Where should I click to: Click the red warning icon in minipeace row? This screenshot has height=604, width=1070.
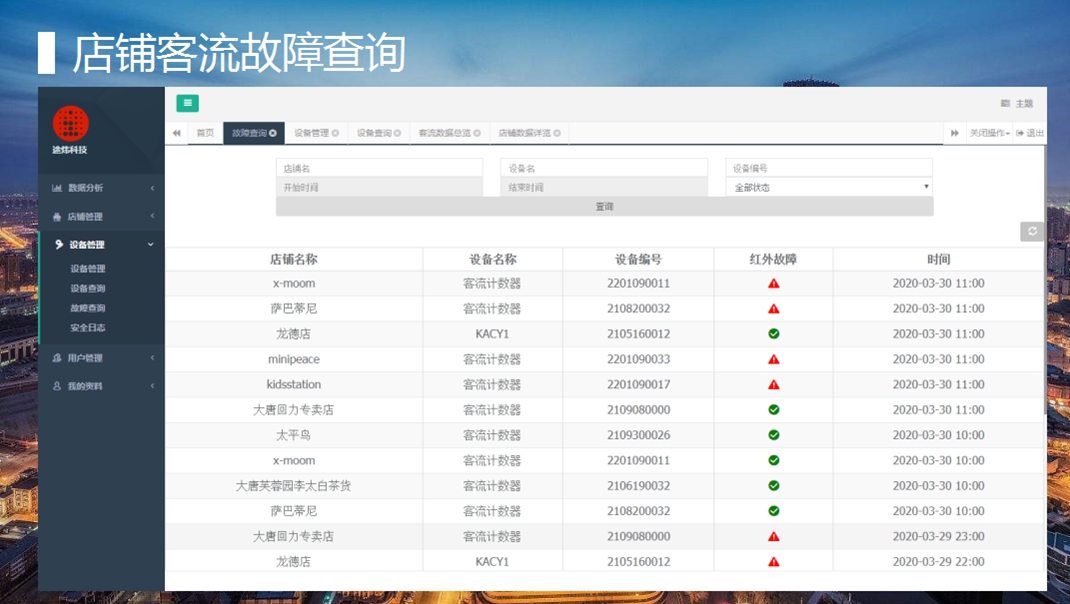[773, 359]
